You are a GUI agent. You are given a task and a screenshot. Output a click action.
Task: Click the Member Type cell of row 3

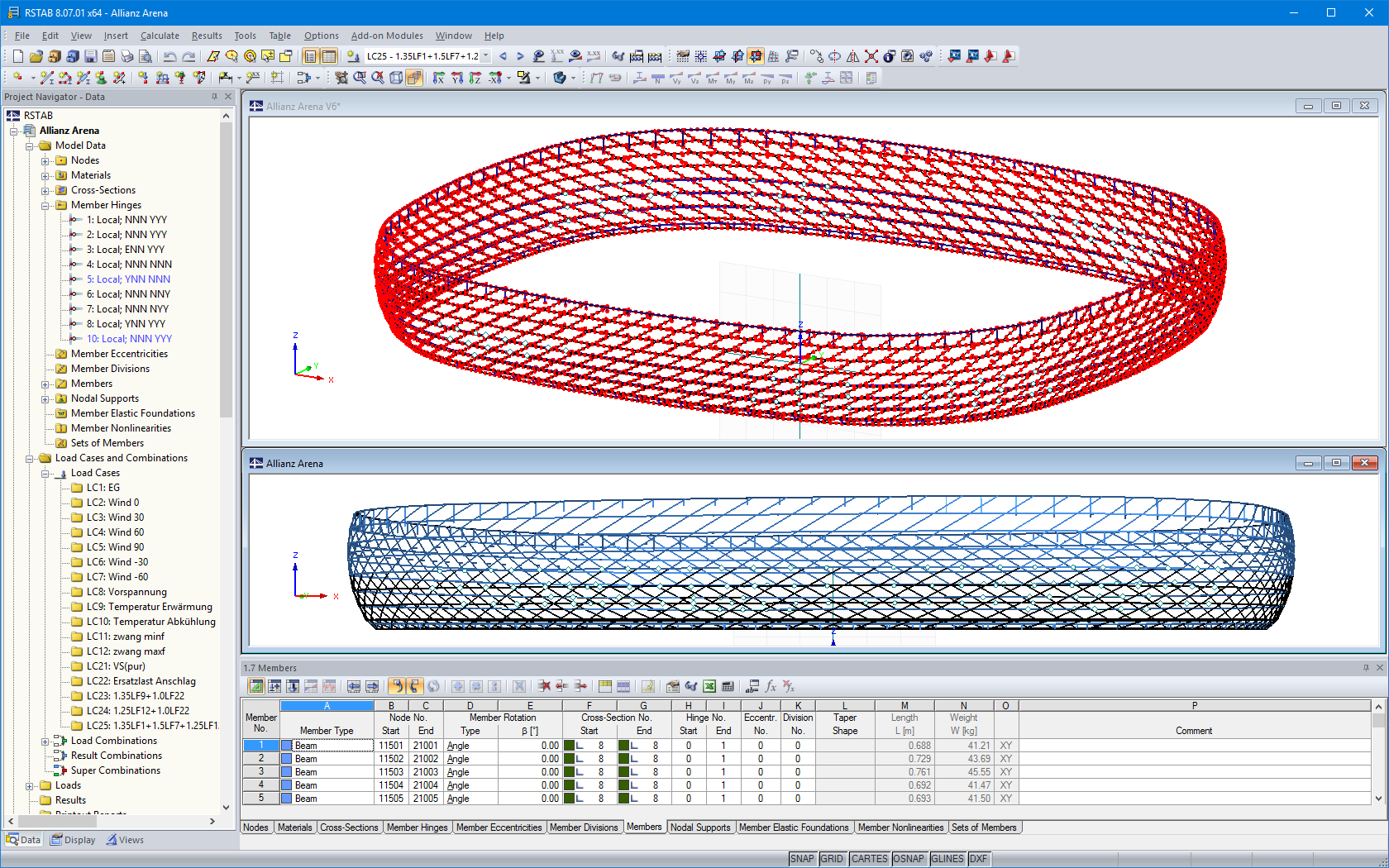coord(327,771)
